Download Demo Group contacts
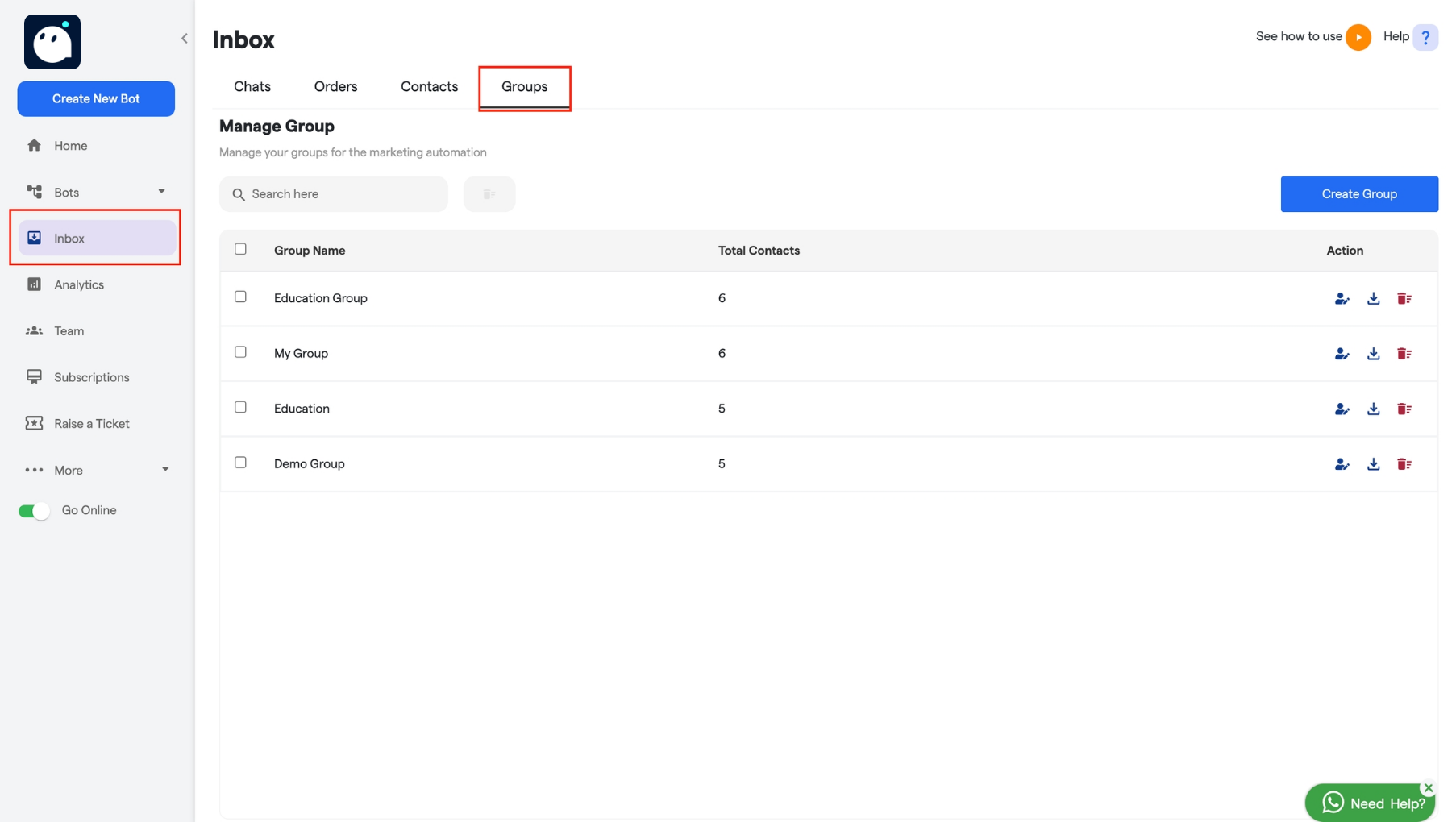This screenshot has height=822, width=1456. click(x=1374, y=464)
